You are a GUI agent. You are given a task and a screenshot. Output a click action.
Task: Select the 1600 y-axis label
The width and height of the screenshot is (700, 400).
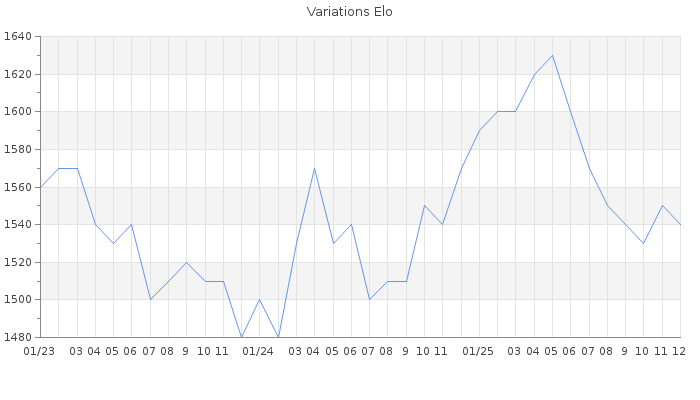(x=18, y=112)
